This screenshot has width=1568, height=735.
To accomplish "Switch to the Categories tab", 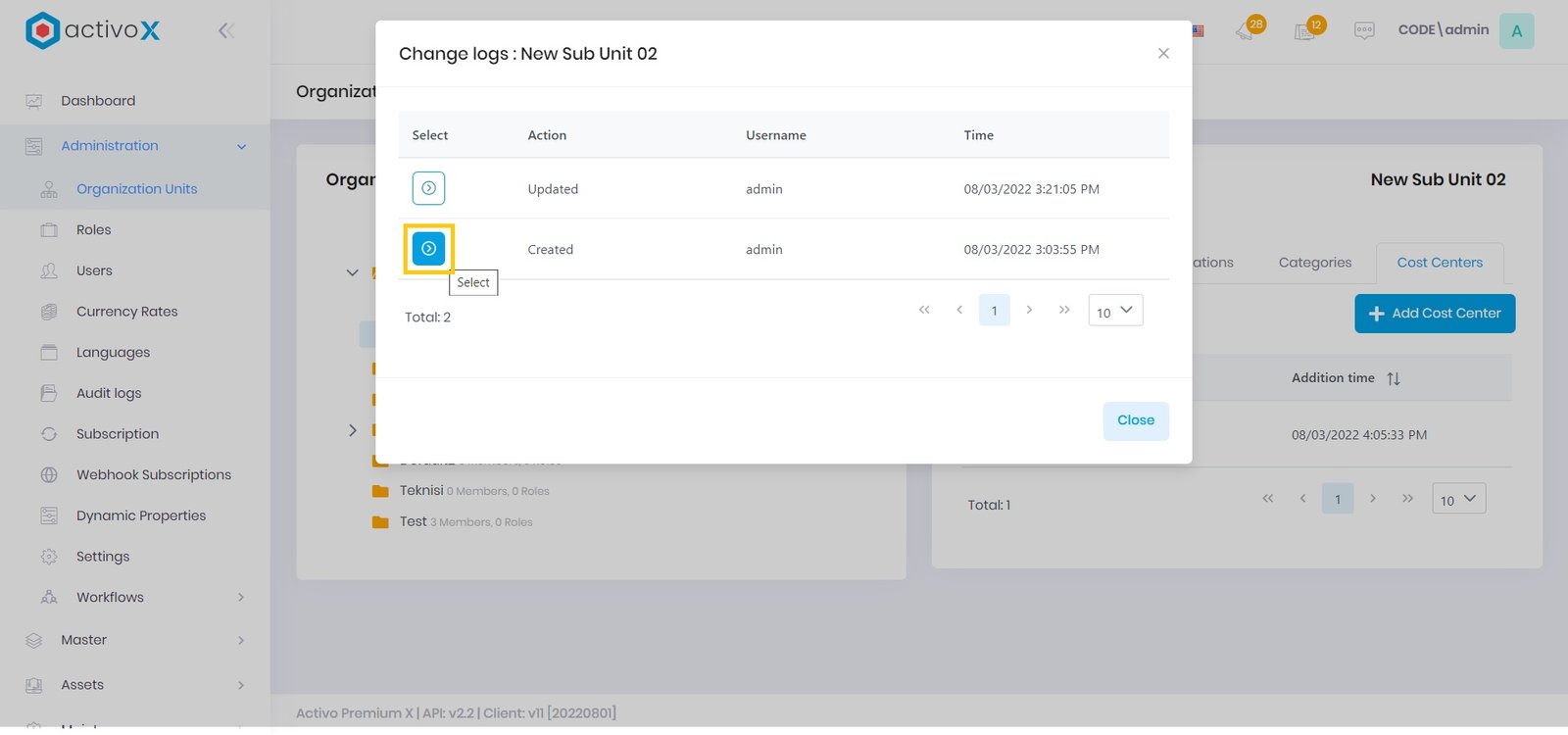I will pos(1314,263).
